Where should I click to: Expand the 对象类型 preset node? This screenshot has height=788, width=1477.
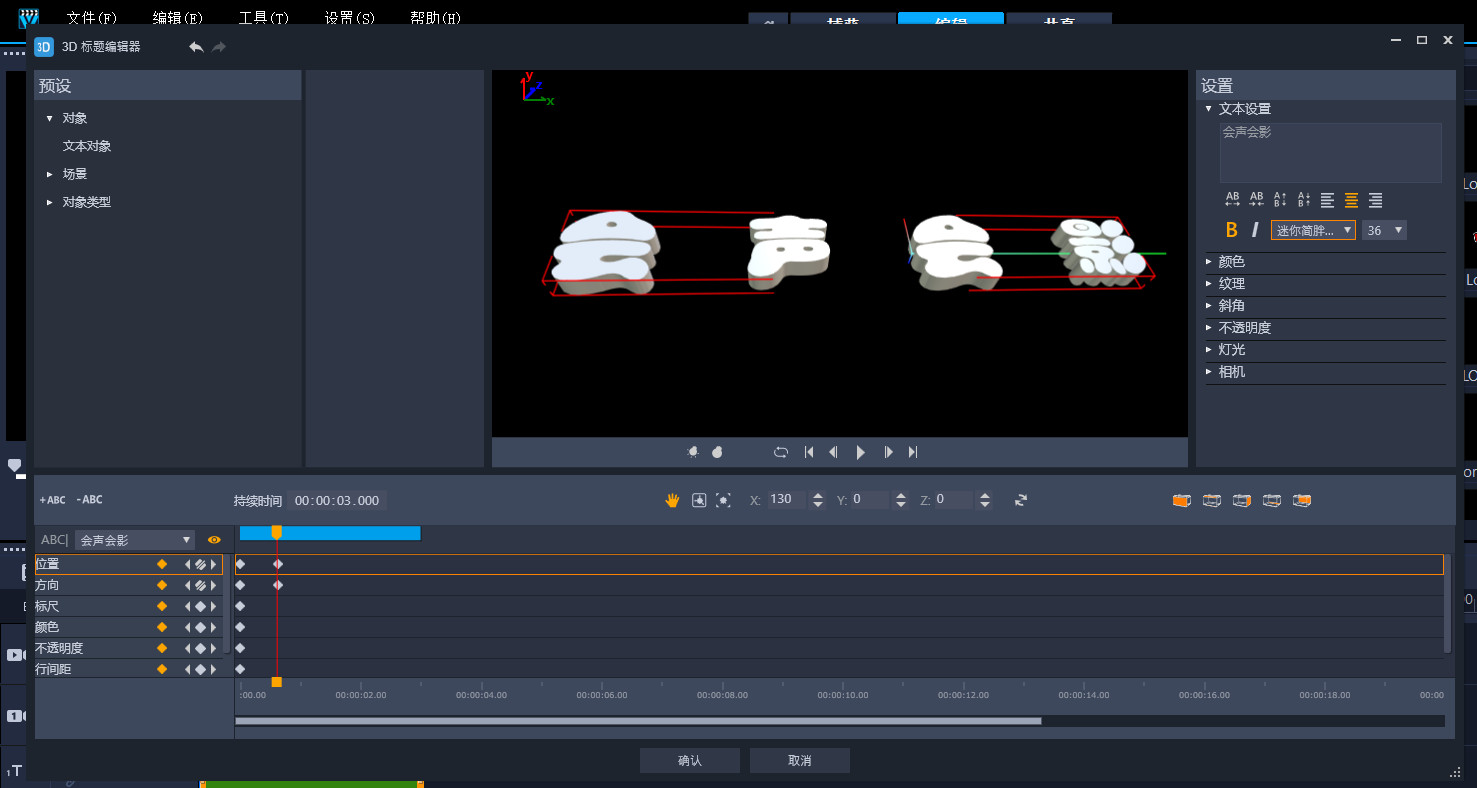pos(49,202)
